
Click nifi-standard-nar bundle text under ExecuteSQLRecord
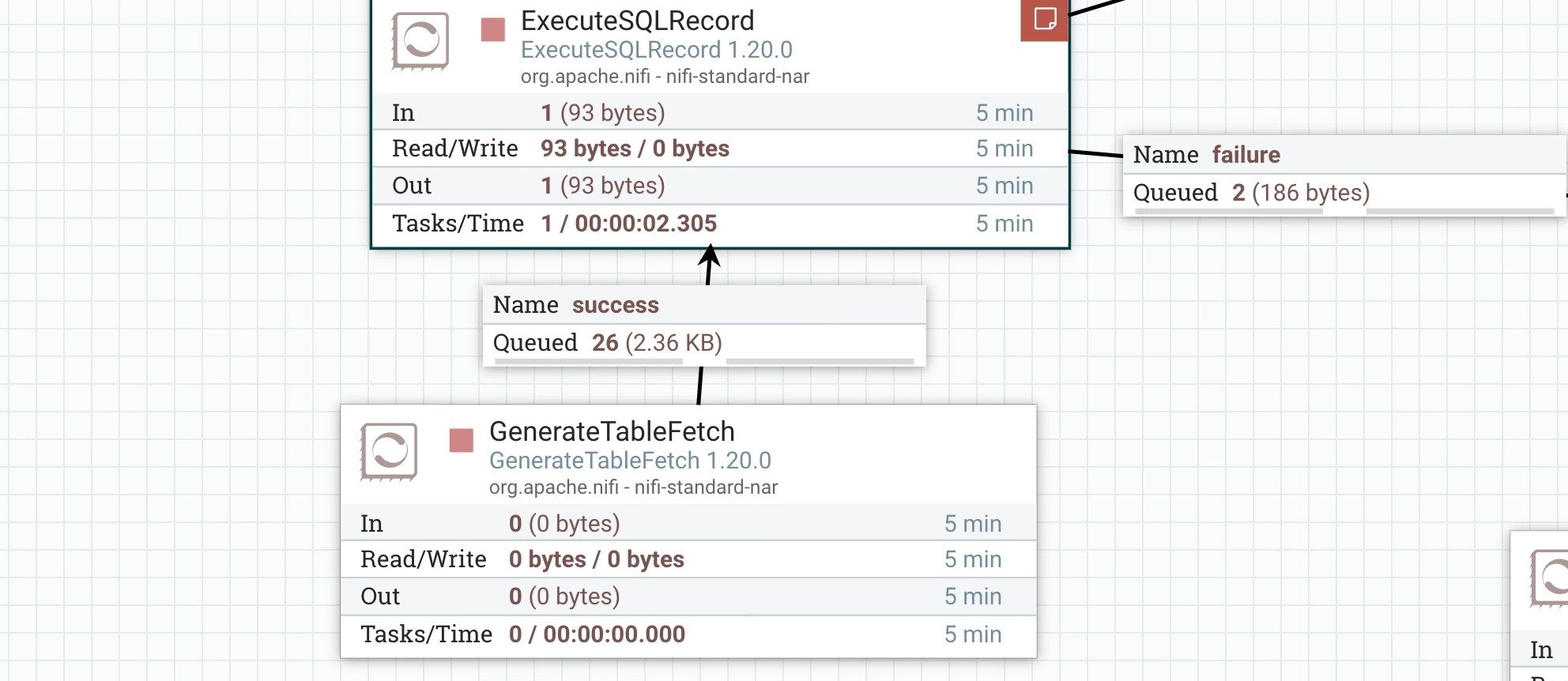coord(737,77)
